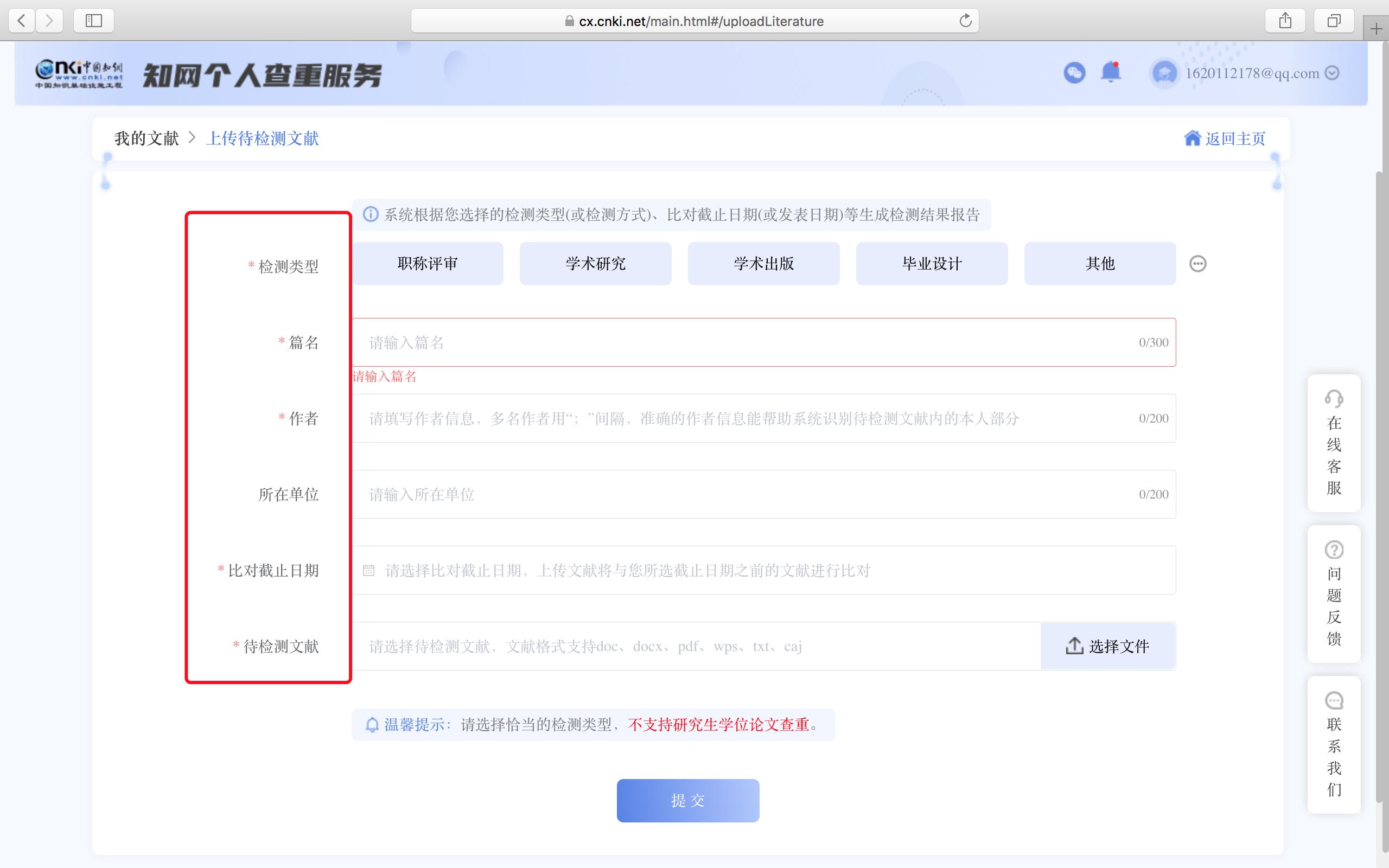Focus the 篇名 title input field
The image size is (1389, 868).
(x=764, y=342)
